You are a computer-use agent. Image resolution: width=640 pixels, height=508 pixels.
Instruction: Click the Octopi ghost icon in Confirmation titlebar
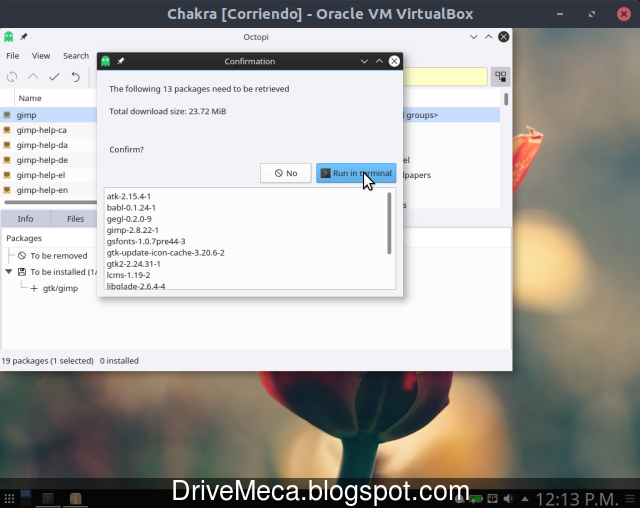click(x=106, y=61)
